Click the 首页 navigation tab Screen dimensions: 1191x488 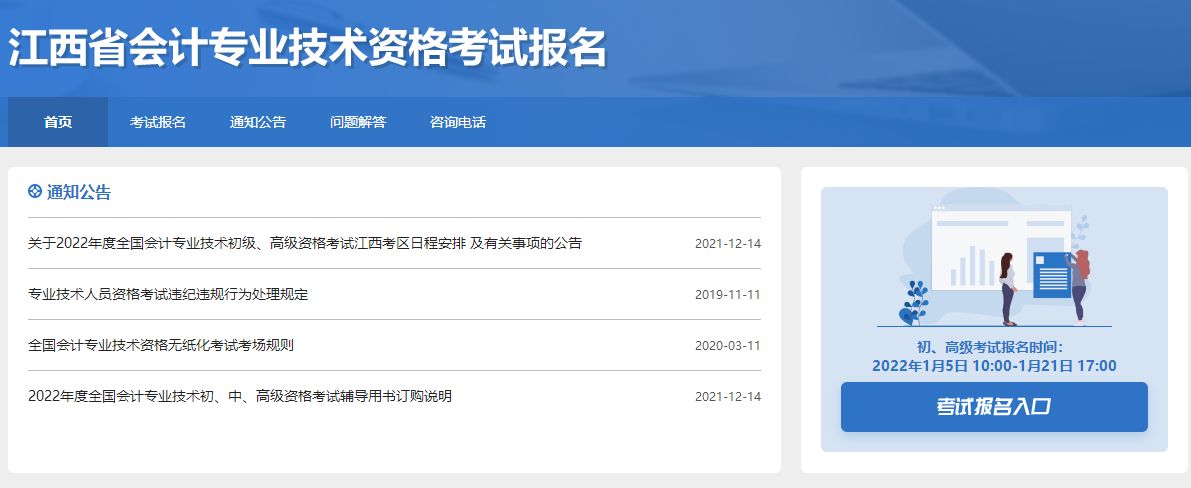[x=58, y=122]
